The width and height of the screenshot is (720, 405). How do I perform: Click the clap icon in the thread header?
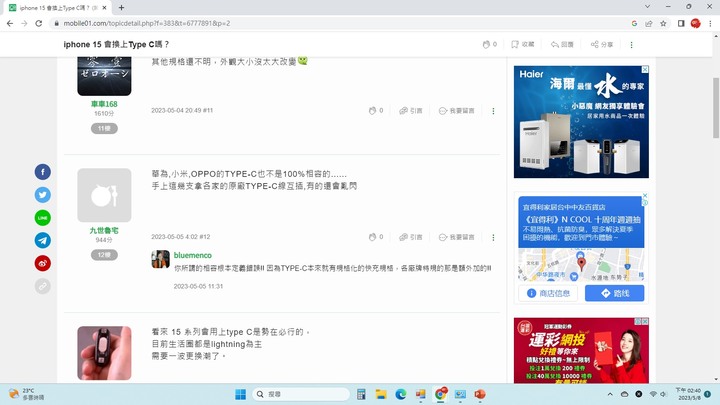pyautogui.click(x=489, y=45)
